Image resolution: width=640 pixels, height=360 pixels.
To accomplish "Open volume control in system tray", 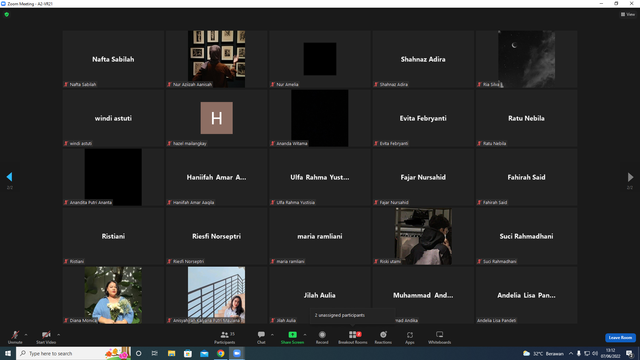I will 595,353.
